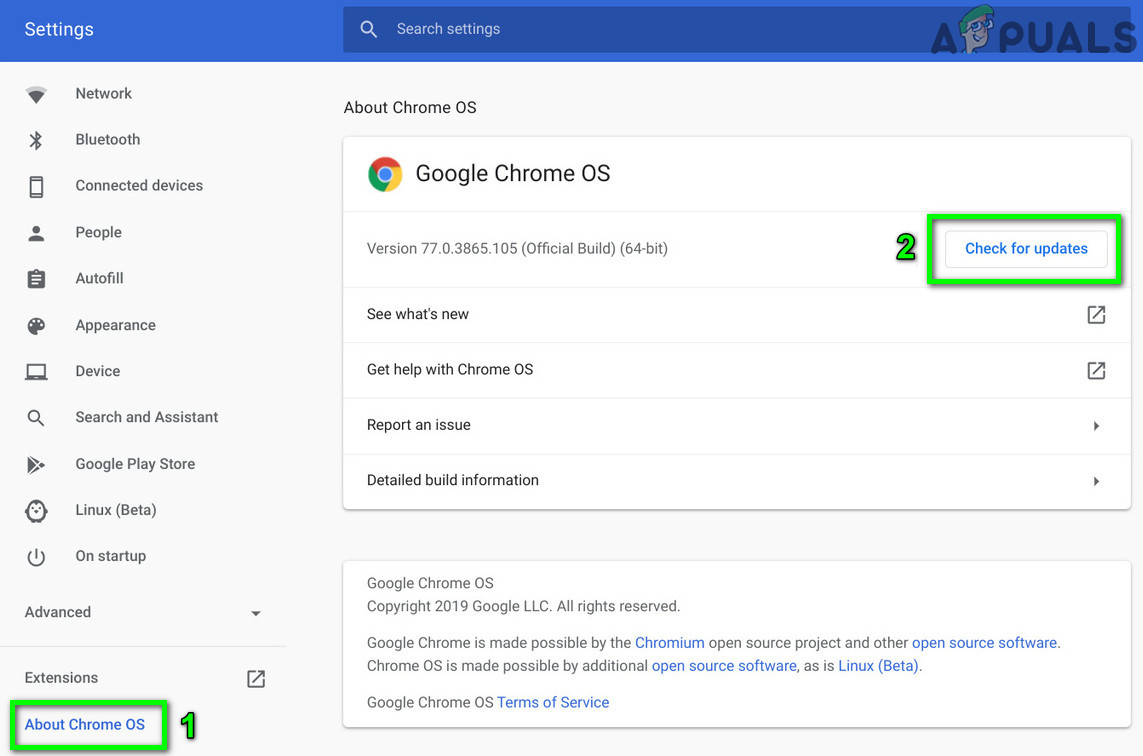This screenshot has width=1143, height=756.
Task: Click the On startup power icon
Action: coord(36,557)
